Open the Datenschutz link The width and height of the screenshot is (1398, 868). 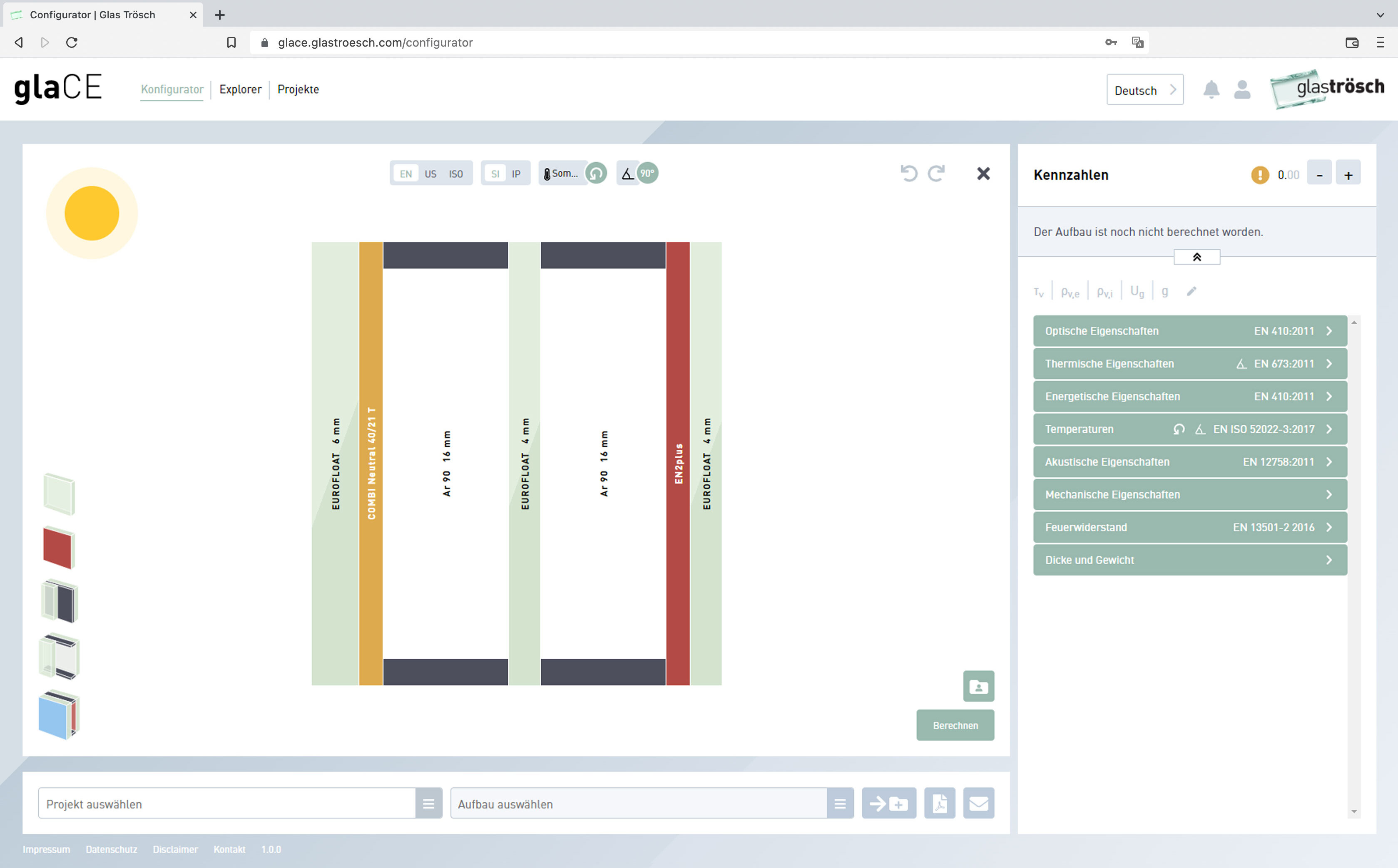point(112,850)
